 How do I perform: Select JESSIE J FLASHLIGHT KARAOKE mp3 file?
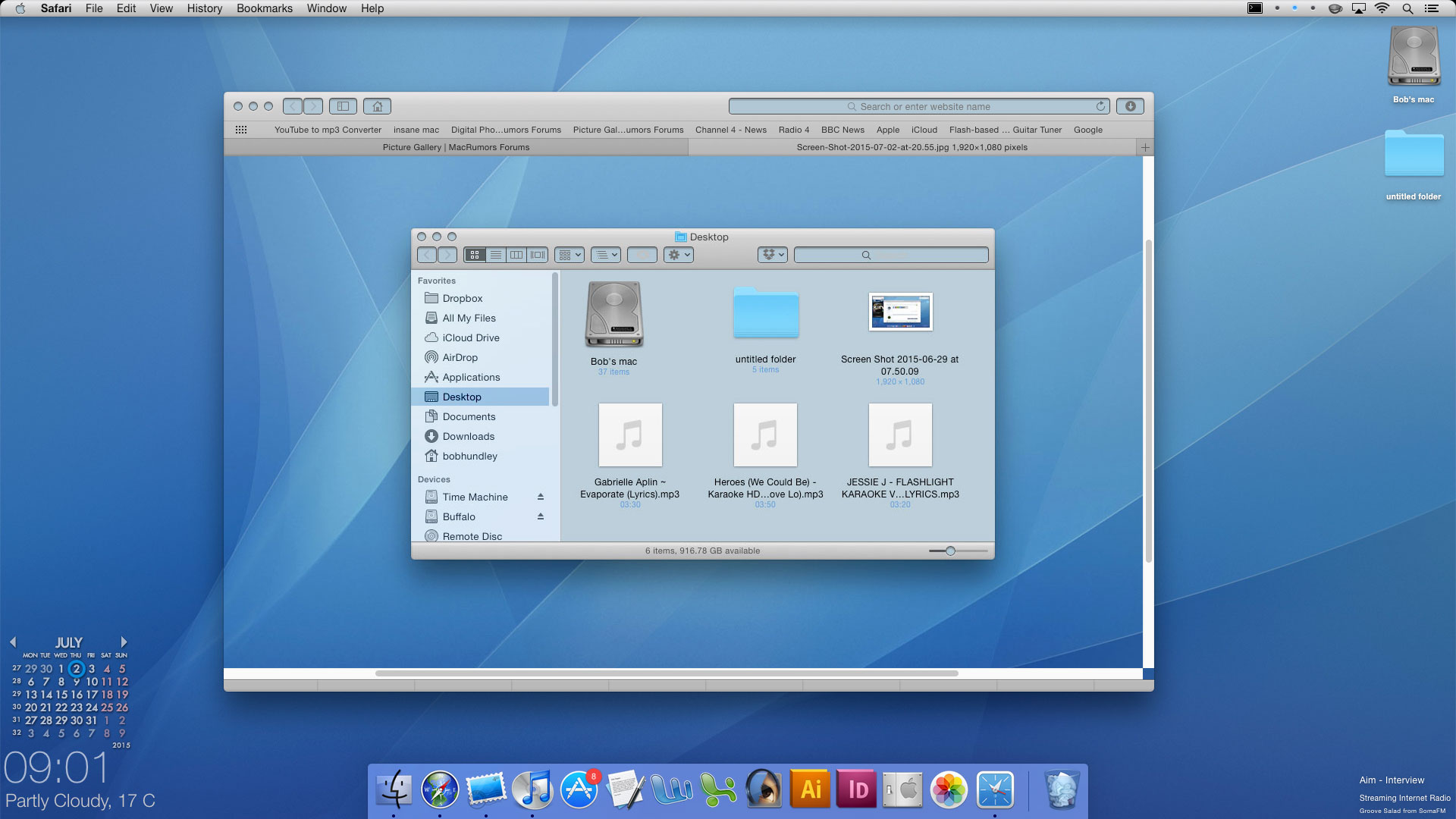pyautogui.click(x=900, y=435)
